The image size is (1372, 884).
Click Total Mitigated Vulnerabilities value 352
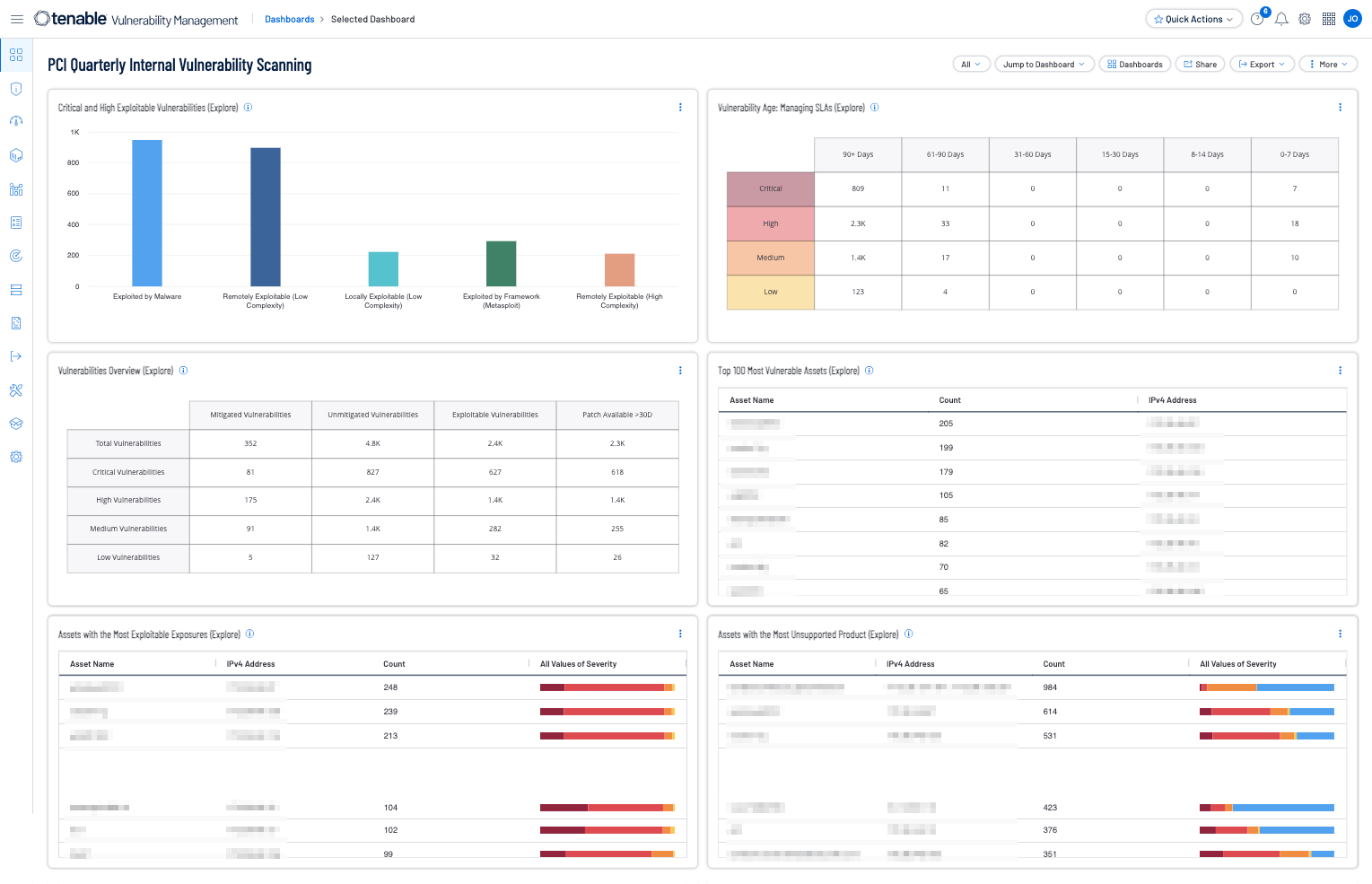click(250, 443)
